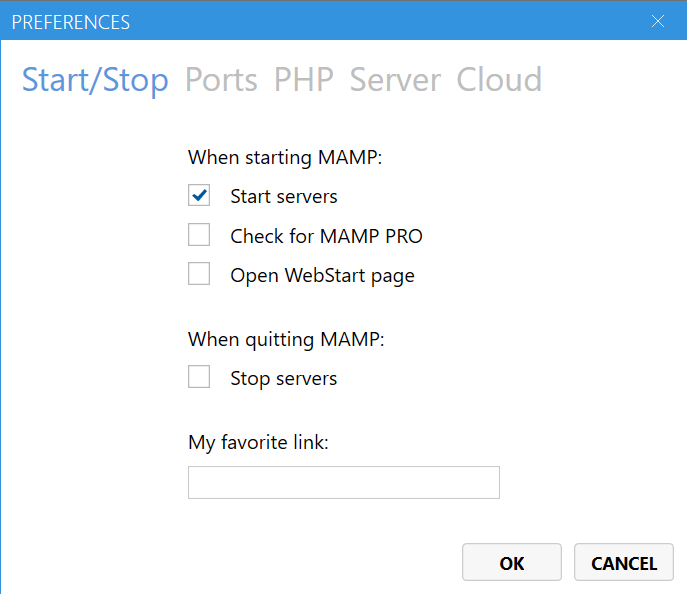Select the Server tab
Viewport: 687px width, 594px height.
(x=395, y=80)
